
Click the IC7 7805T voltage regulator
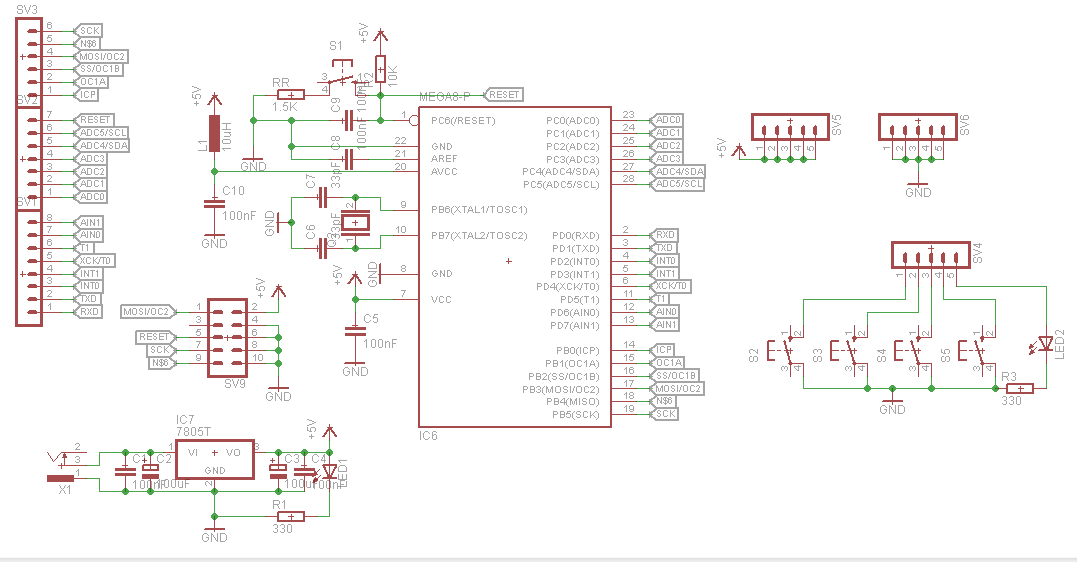point(215,459)
